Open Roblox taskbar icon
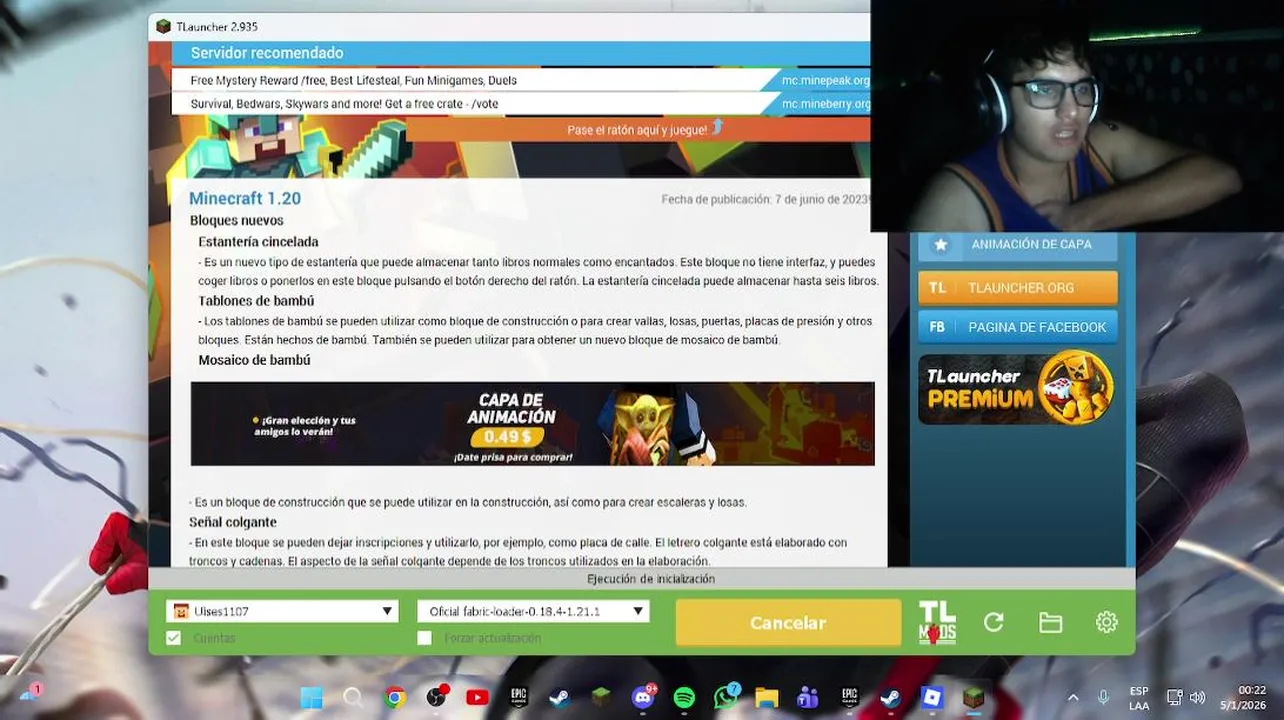The height and width of the screenshot is (720, 1284). [x=932, y=697]
